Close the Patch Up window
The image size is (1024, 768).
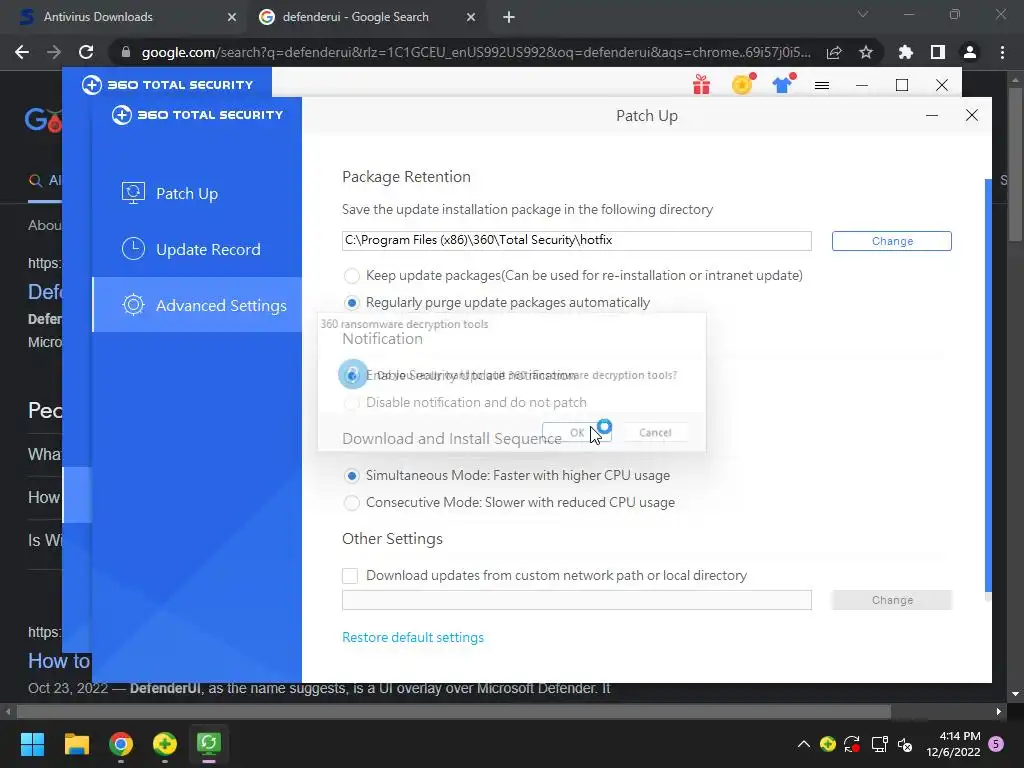click(972, 116)
